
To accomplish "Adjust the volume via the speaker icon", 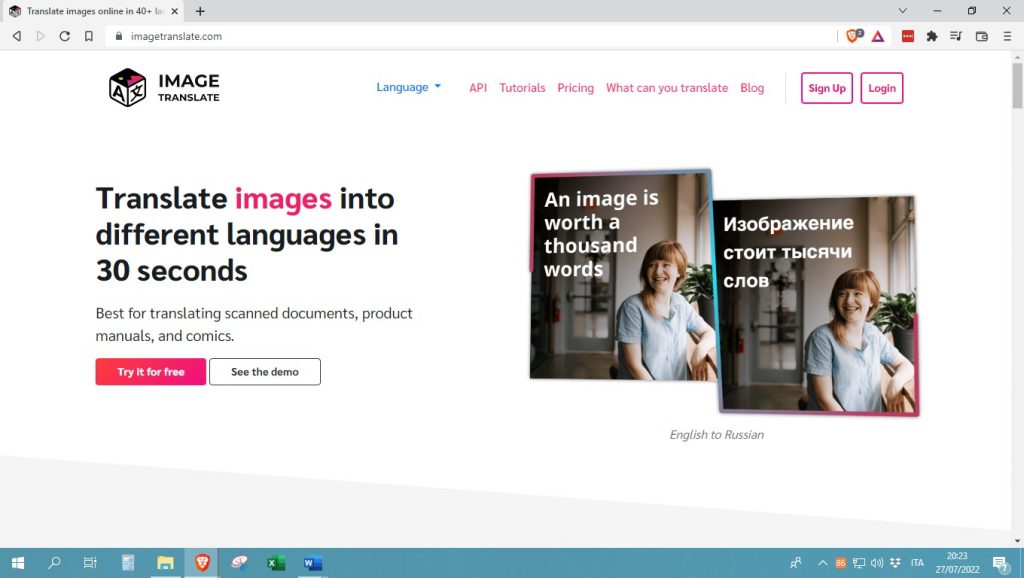I will pyautogui.click(x=878, y=563).
